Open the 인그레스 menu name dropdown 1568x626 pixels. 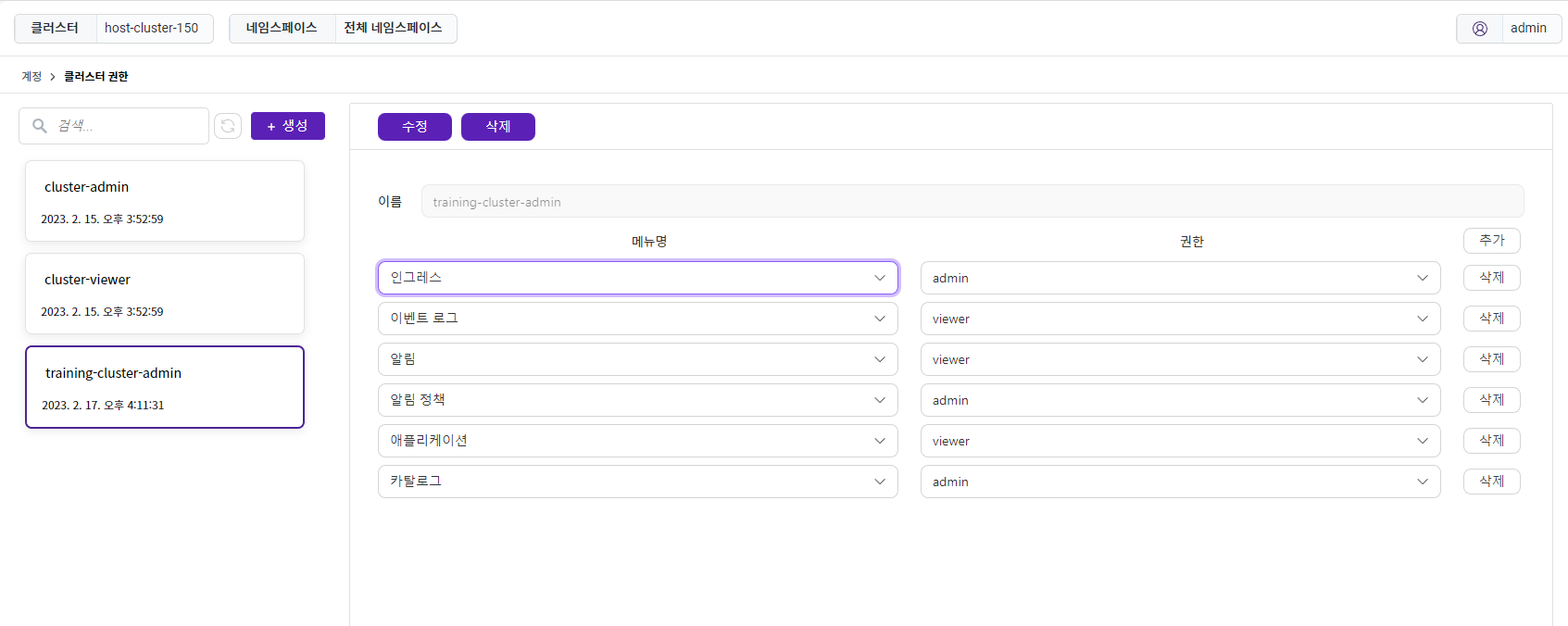pyautogui.click(x=638, y=278)
